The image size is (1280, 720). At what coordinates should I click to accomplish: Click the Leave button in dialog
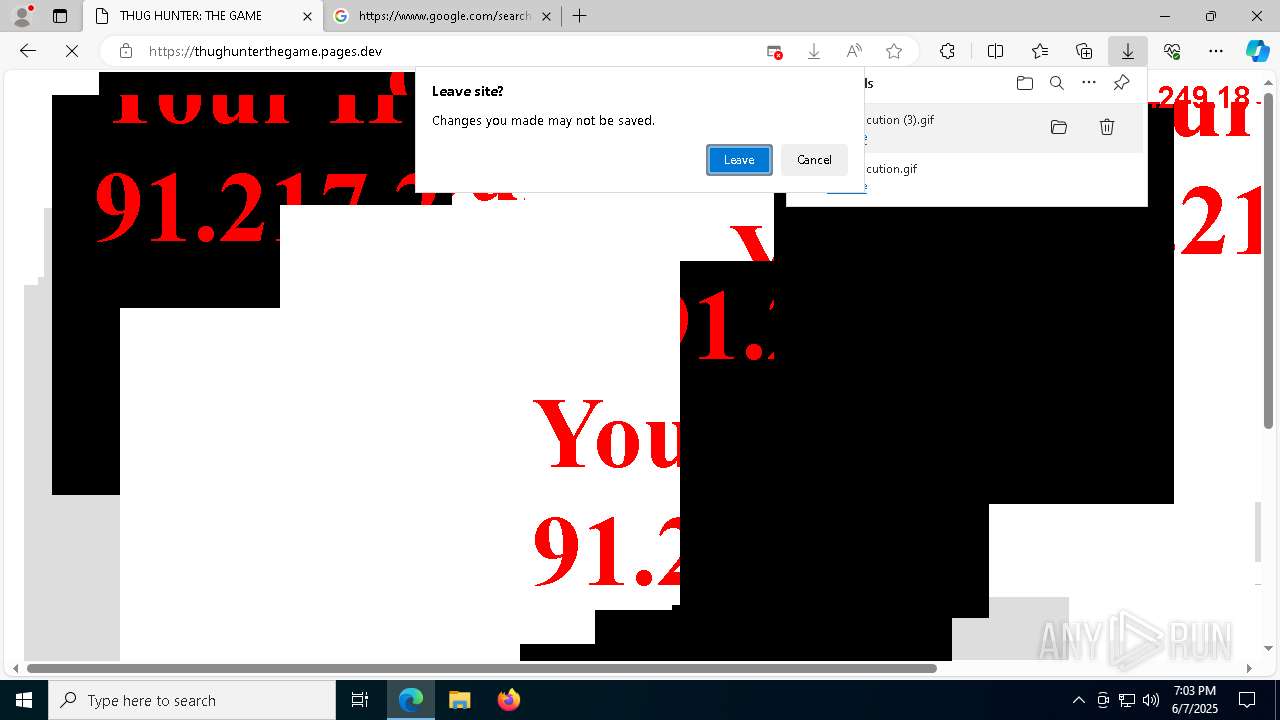[x=739, y=160]
